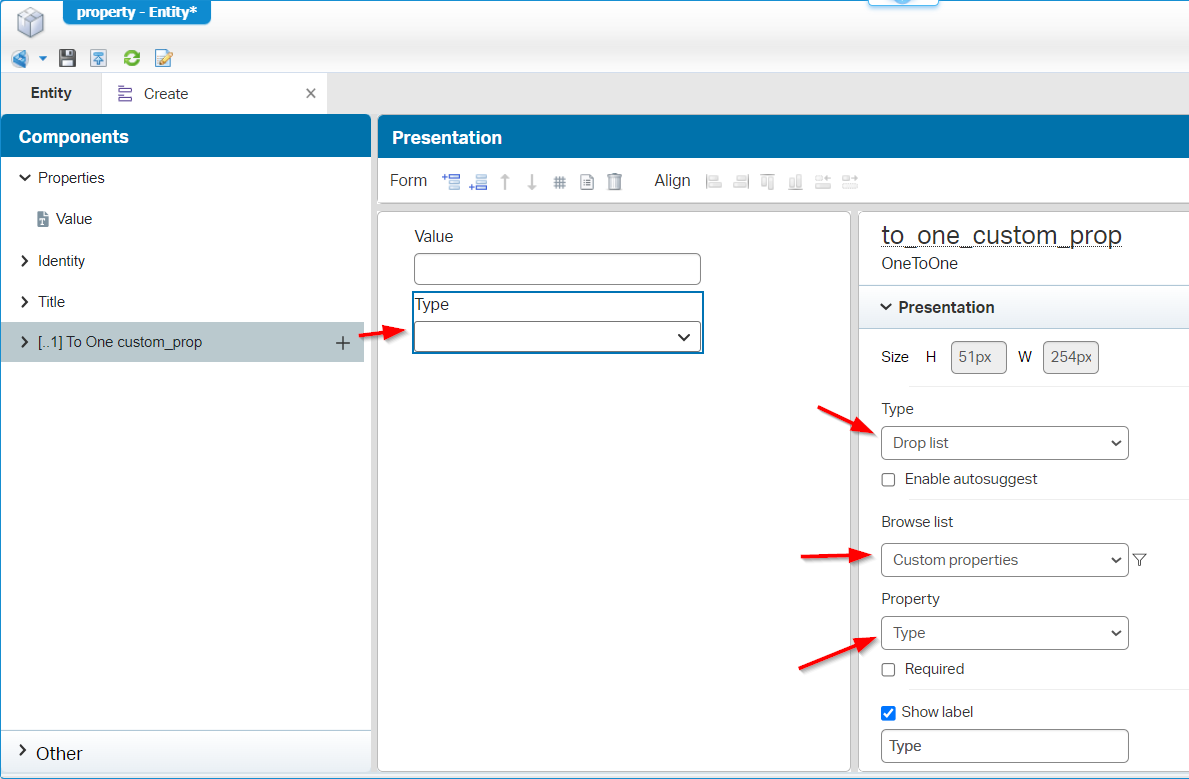Add the To One custom_prop with plus
Image resolution: width=1189 pixels, height=779 pixels.
click(x=342, y=343)
